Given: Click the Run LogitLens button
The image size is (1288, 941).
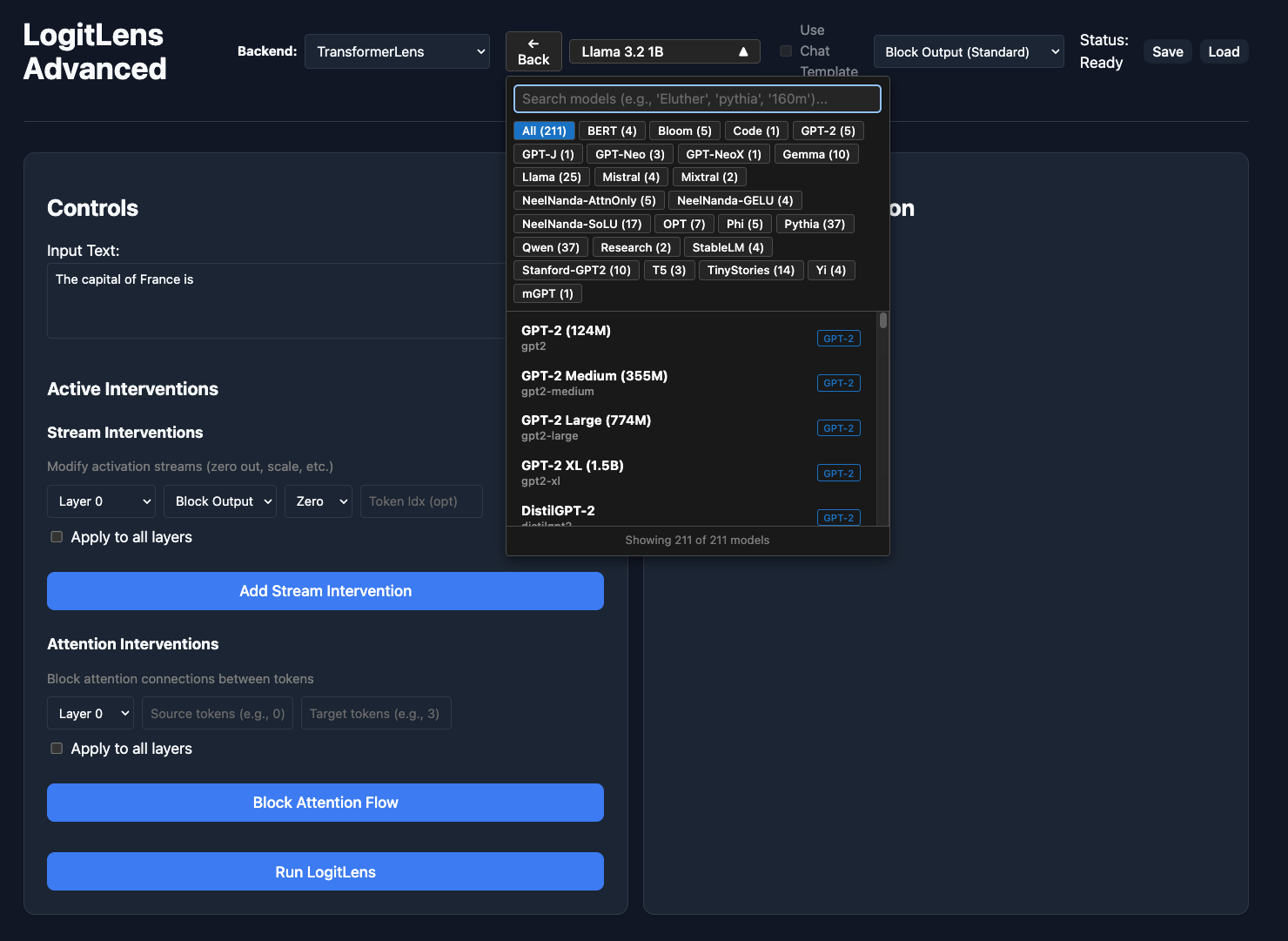Looking at the screenshot, I should 325,871.
